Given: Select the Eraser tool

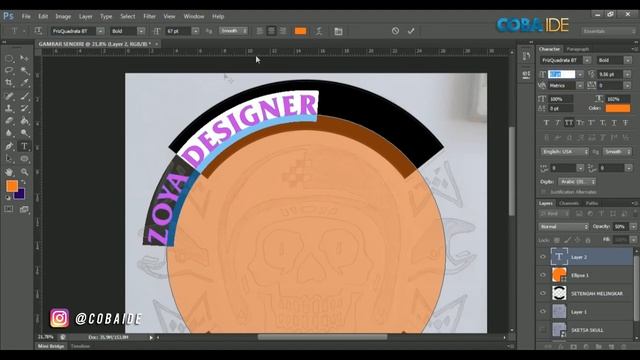Looking at the screenshot, I should (9, 121).
